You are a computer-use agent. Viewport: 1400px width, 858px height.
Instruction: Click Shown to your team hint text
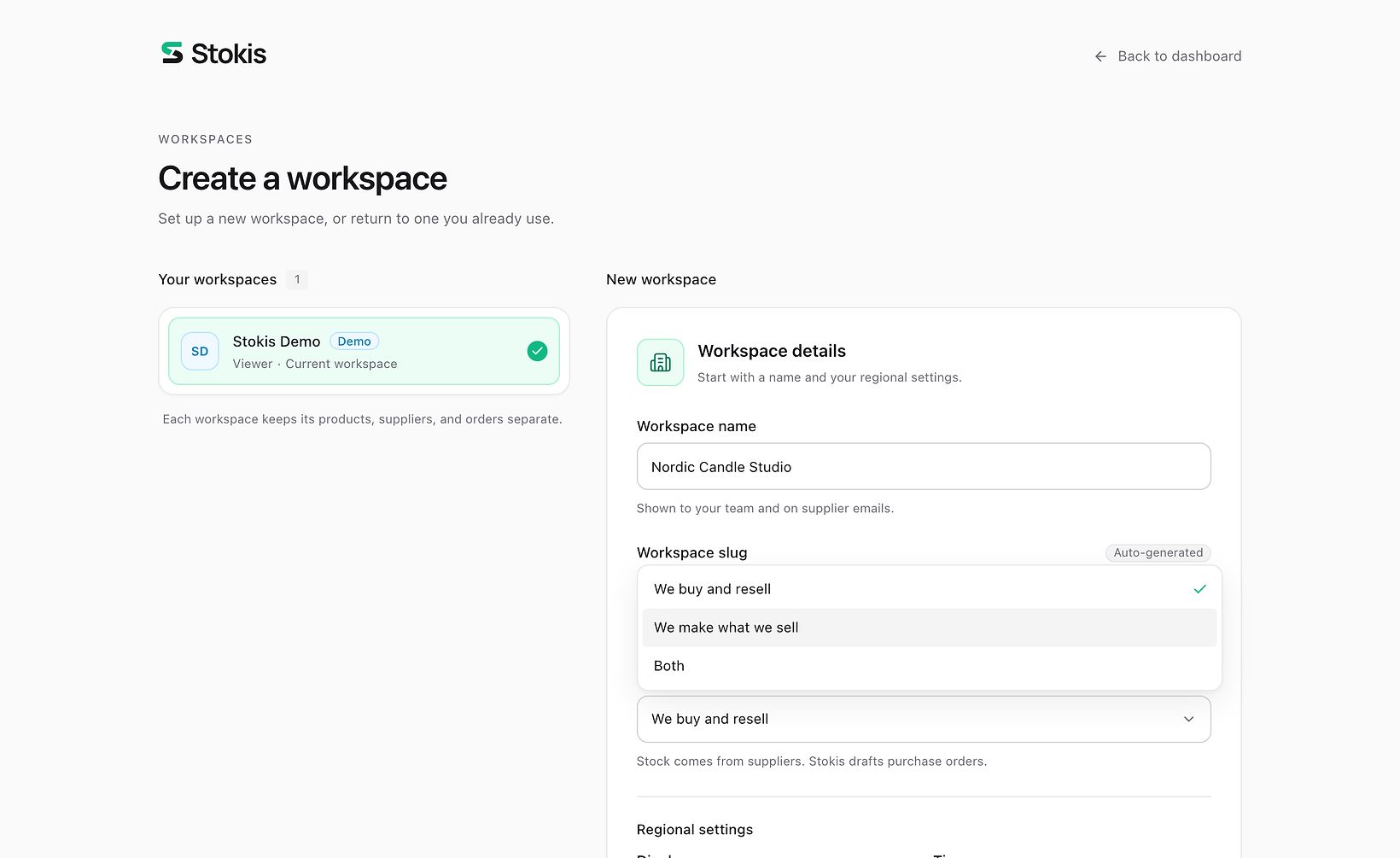tap(766, 509)
